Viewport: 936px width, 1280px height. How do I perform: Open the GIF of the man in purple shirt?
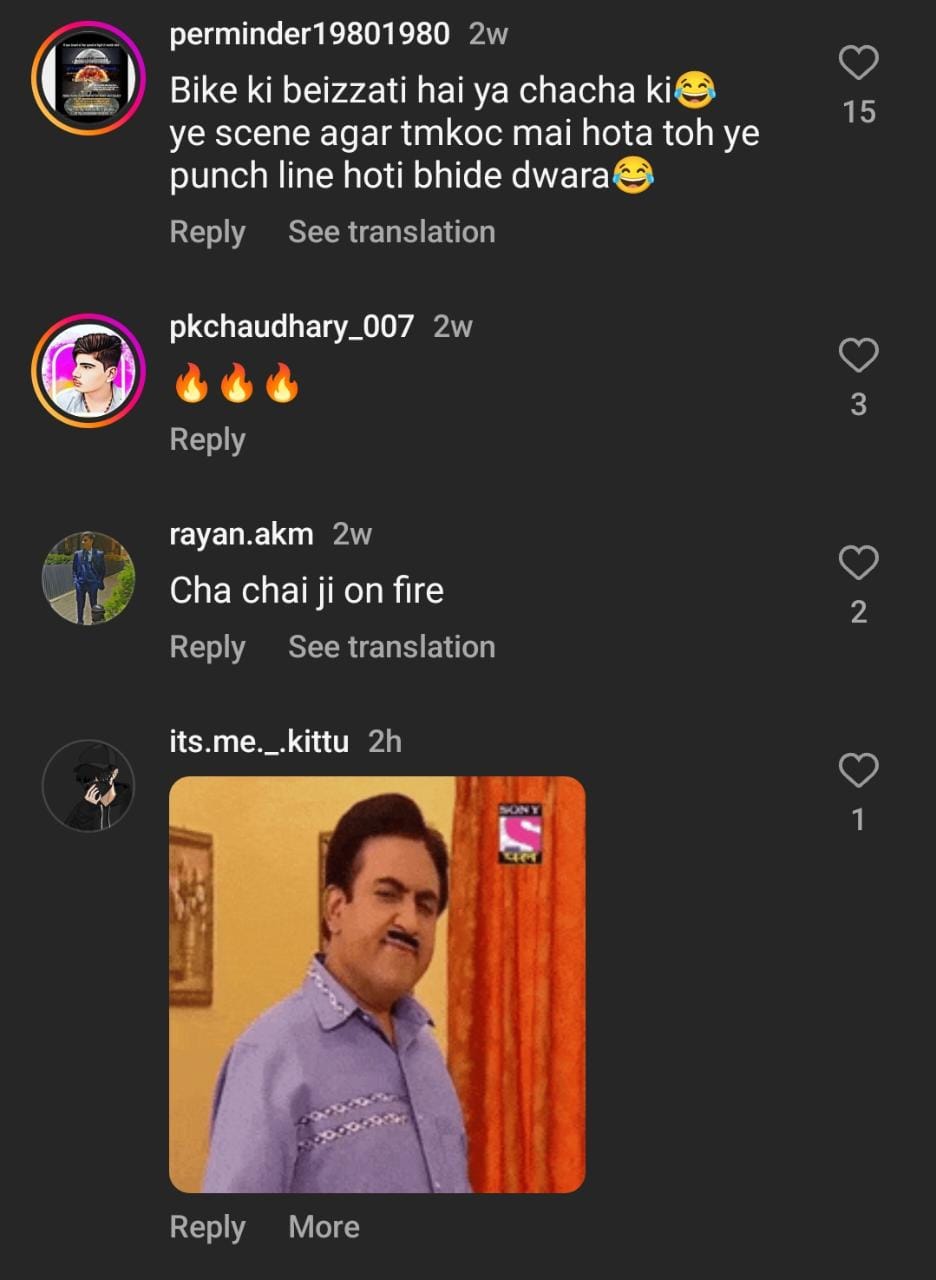click(x=377, y=984)
